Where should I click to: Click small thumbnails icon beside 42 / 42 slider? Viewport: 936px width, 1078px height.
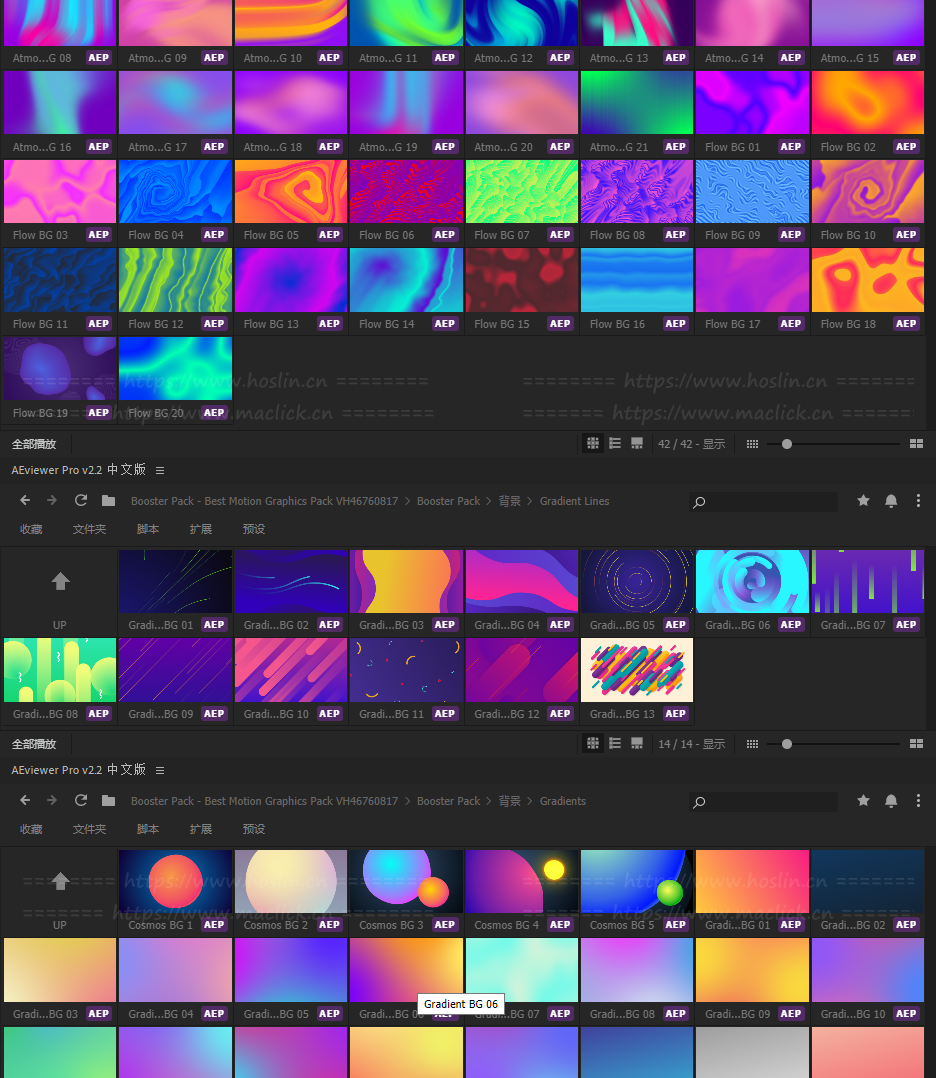[752, 444]
